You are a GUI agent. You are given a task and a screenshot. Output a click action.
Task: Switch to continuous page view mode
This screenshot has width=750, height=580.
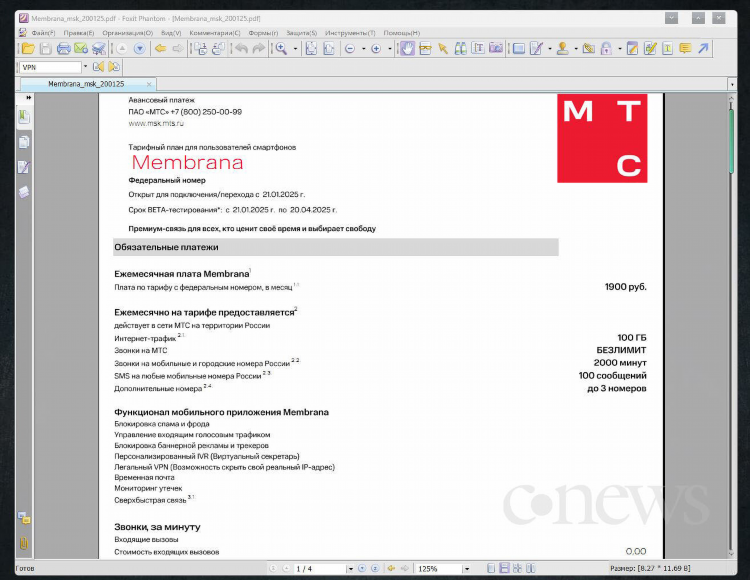(504, 568)
